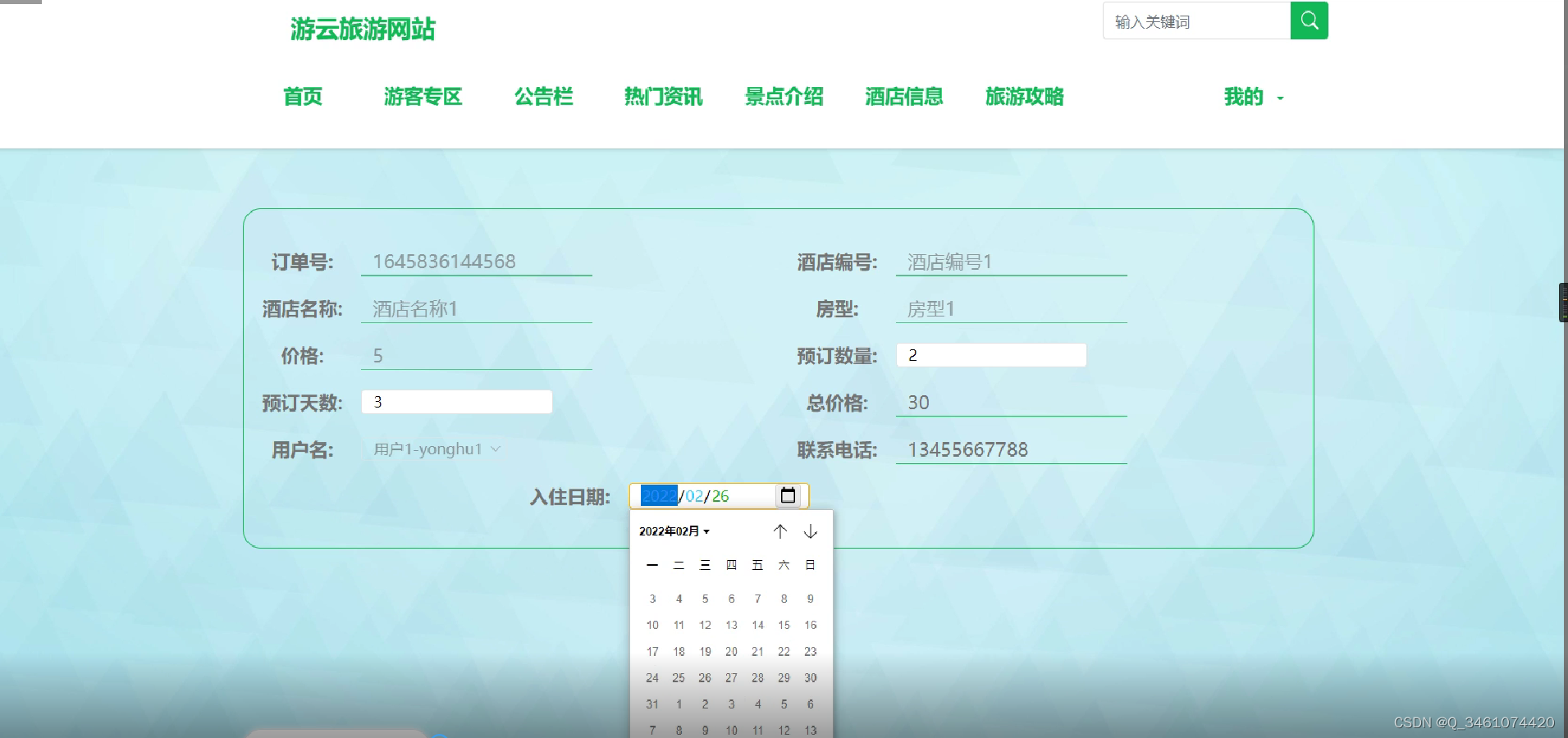Click the 酒店名称 field
Viewport: 1568px width, 738px height.
tap(477, 309)
